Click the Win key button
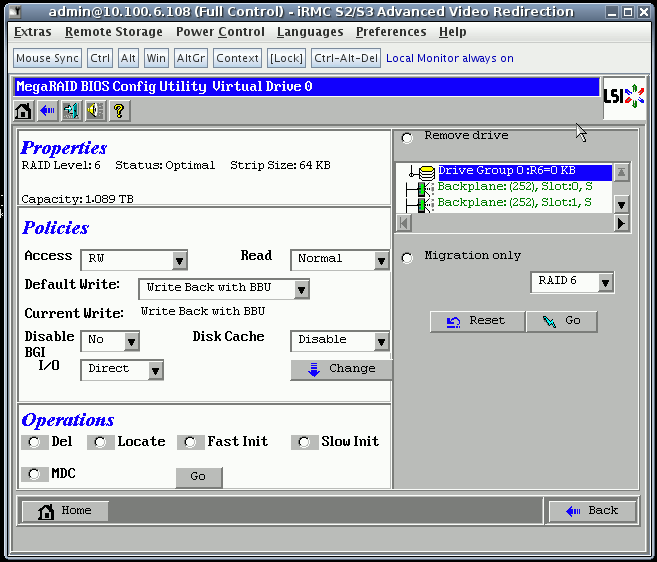657x562 pixels. point(156,58)
